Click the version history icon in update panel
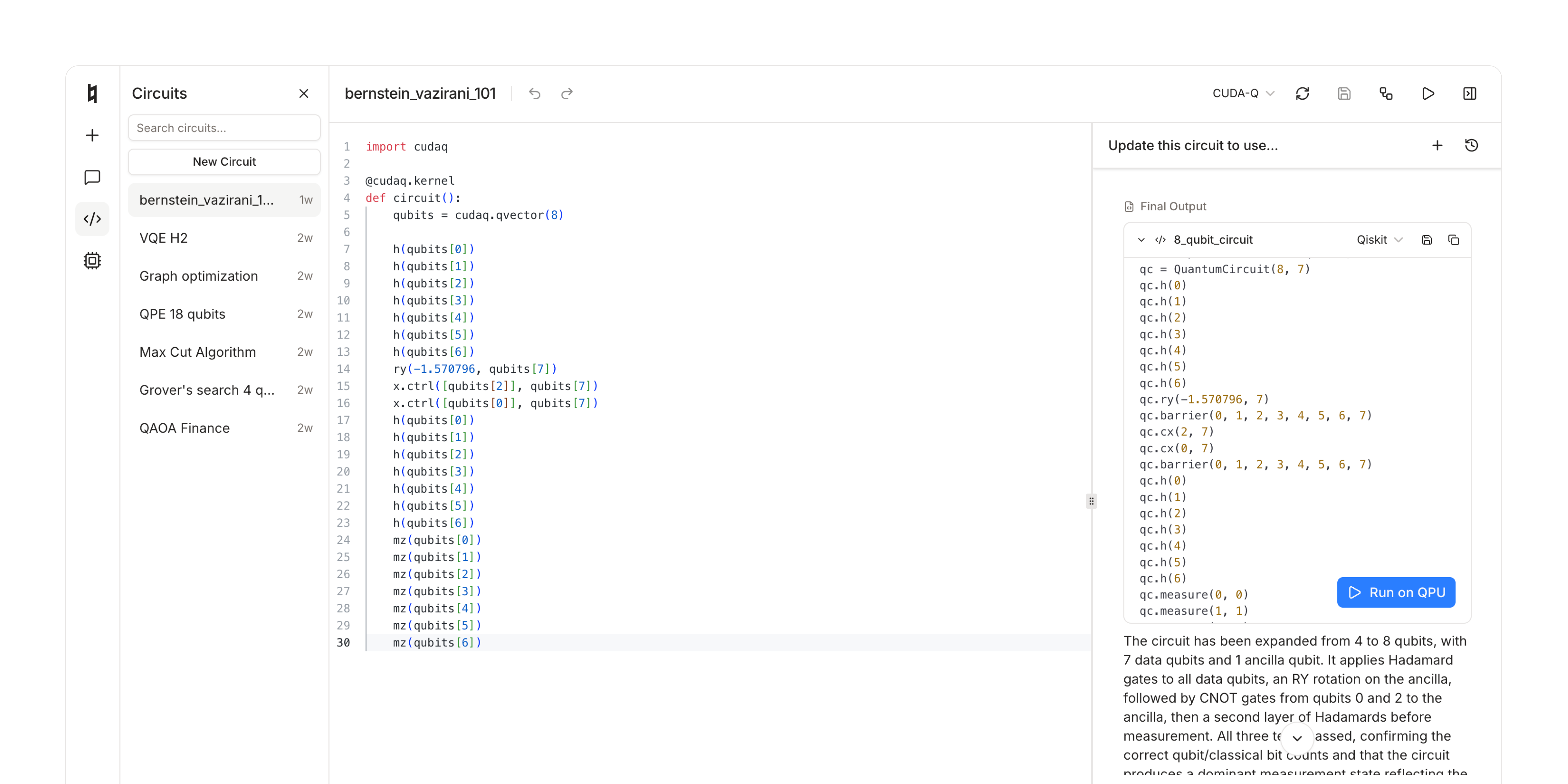Viewport: 1568px width, 784px height. click(x=1472, y=145)
